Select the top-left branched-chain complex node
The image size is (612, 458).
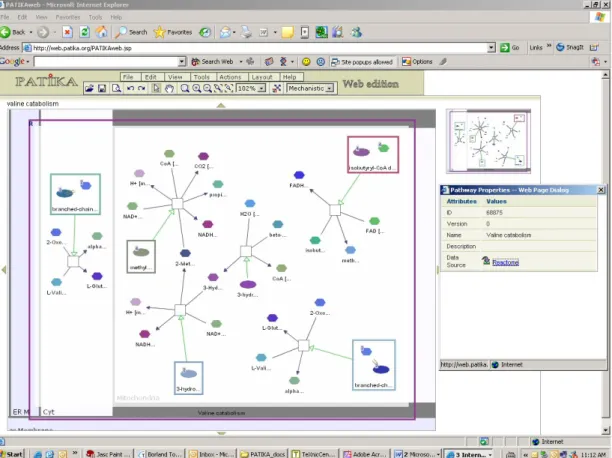[75, 194]
